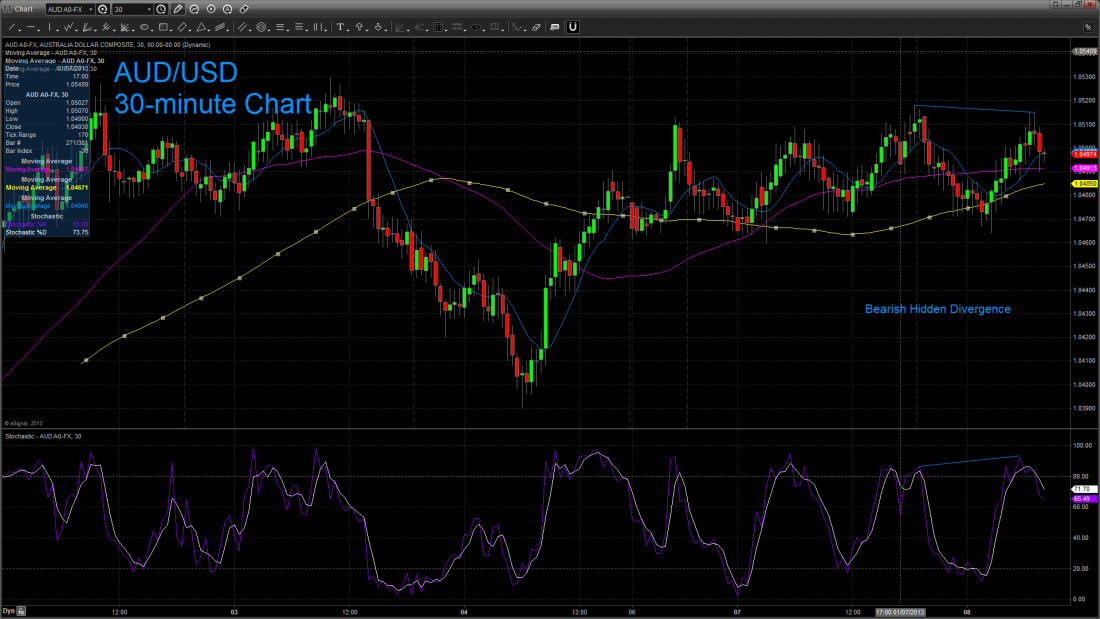Expand the 30 interval dropdown
1100x619 pixels.
click(x=149, y=9)
